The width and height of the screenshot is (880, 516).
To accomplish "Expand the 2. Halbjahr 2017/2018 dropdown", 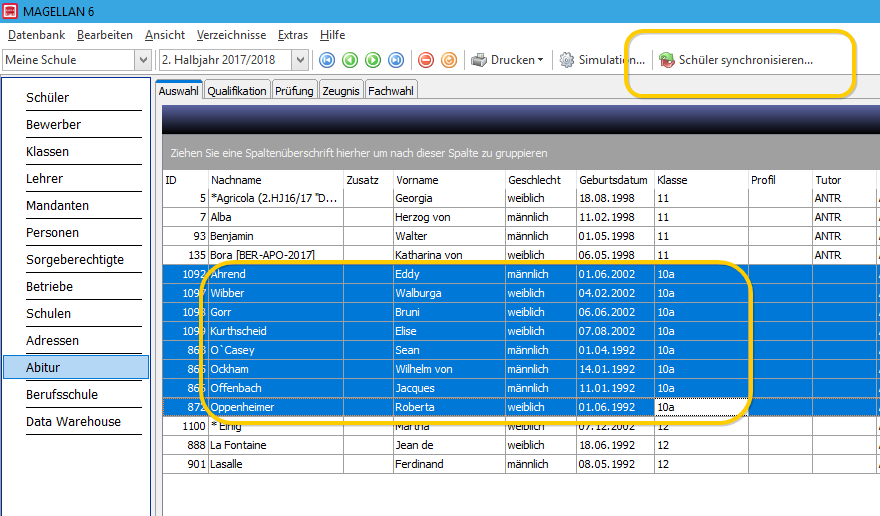I will coord(300,60).
